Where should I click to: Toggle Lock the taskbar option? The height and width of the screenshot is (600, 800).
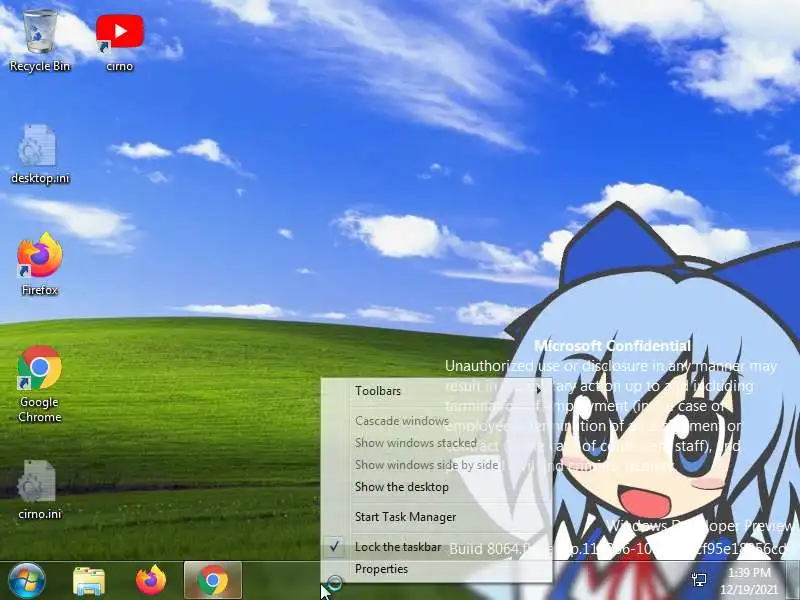(x=437, y=547)
